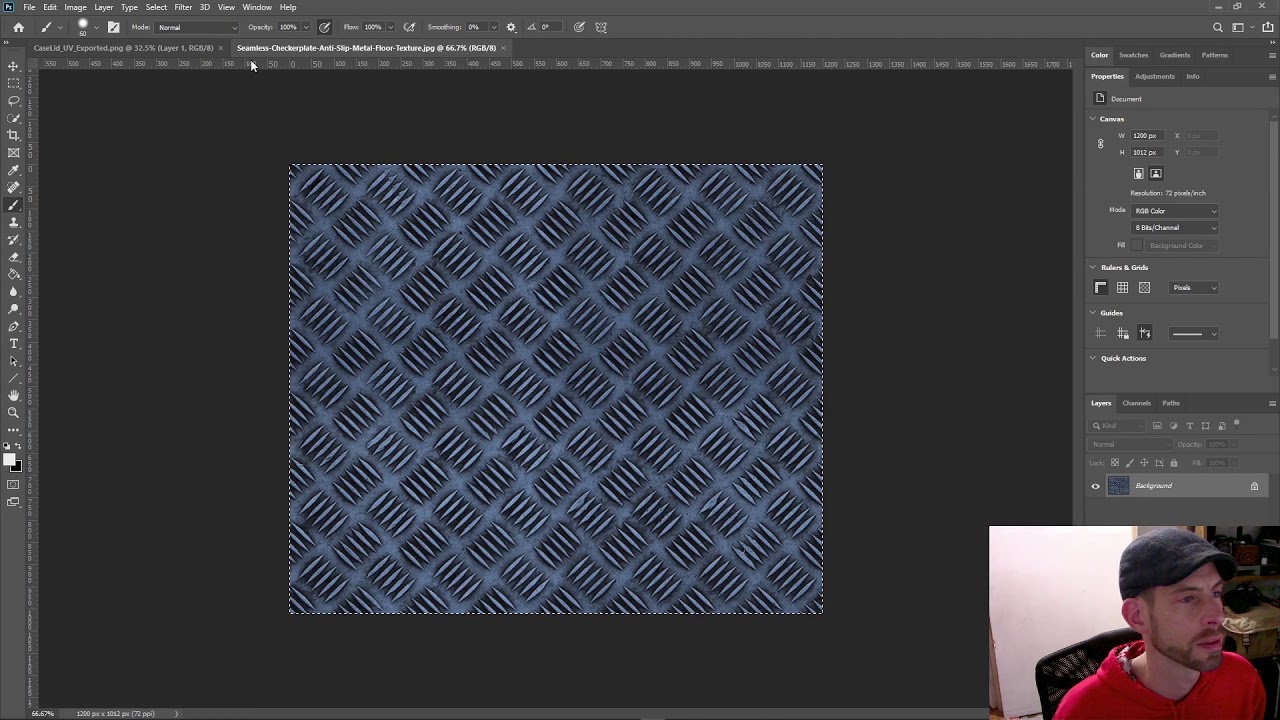The height and width of the screenshot is (720, 1280).
Task: Open the RGB Color mode dropdown
Action: tap(1175, 211)
